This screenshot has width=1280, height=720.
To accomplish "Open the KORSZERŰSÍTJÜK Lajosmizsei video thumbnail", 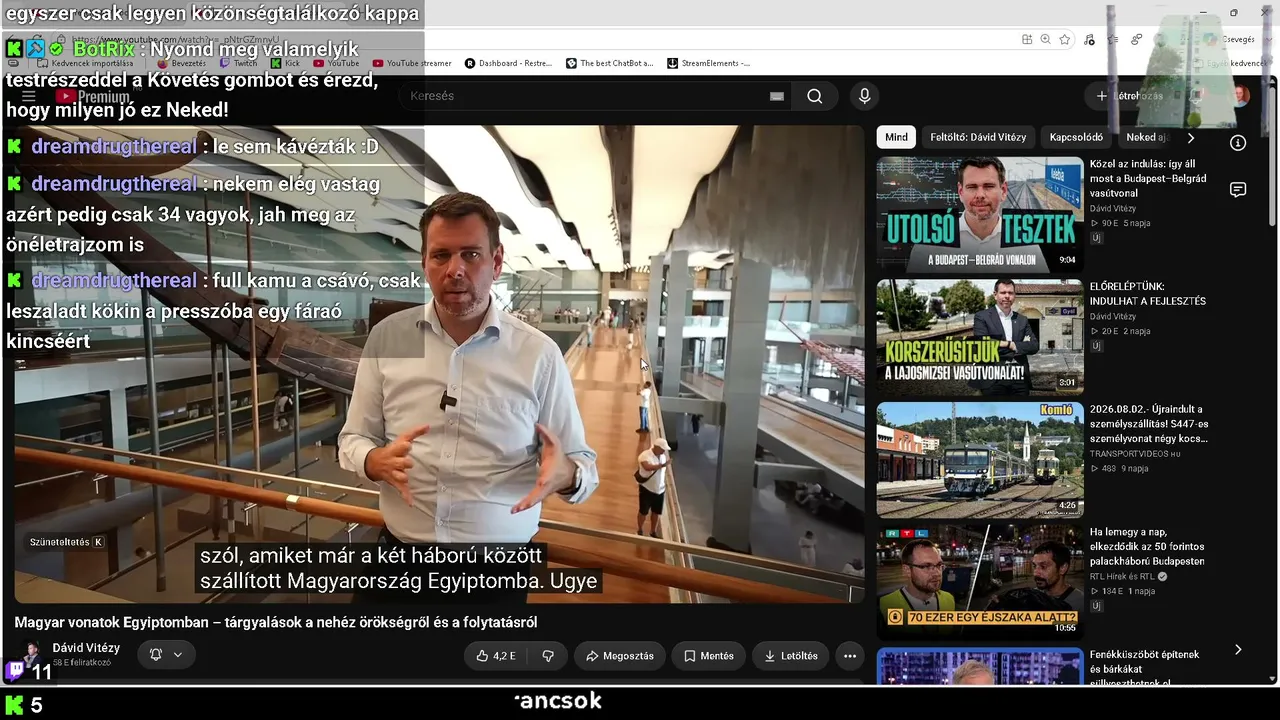I will [980, 337].
